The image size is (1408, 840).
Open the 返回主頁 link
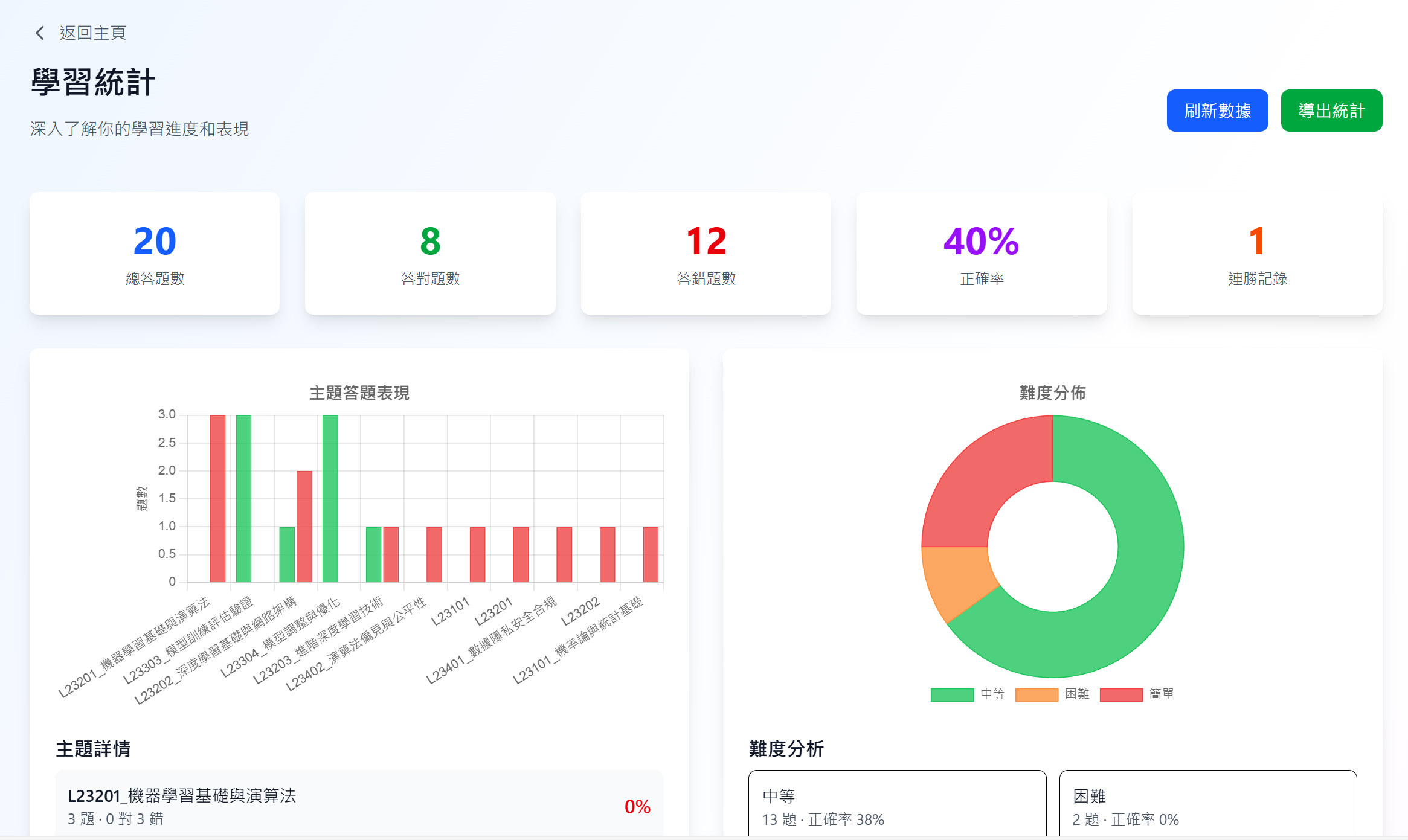click(x=92, y=33)
